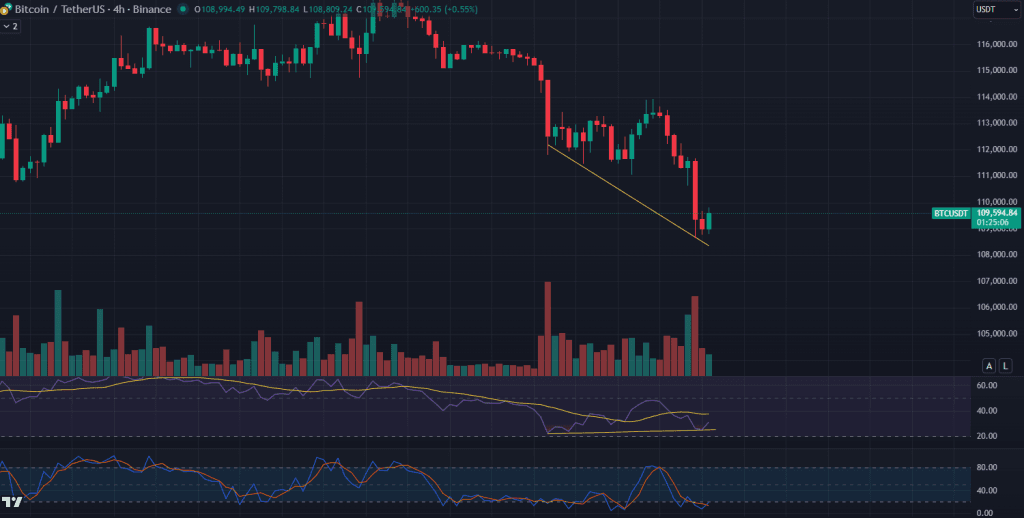Image resolution: width=1024 pixels, height=518 pixels.
Task: Expand the collapsed indicators legend showing 2
Action: point(11,26)
